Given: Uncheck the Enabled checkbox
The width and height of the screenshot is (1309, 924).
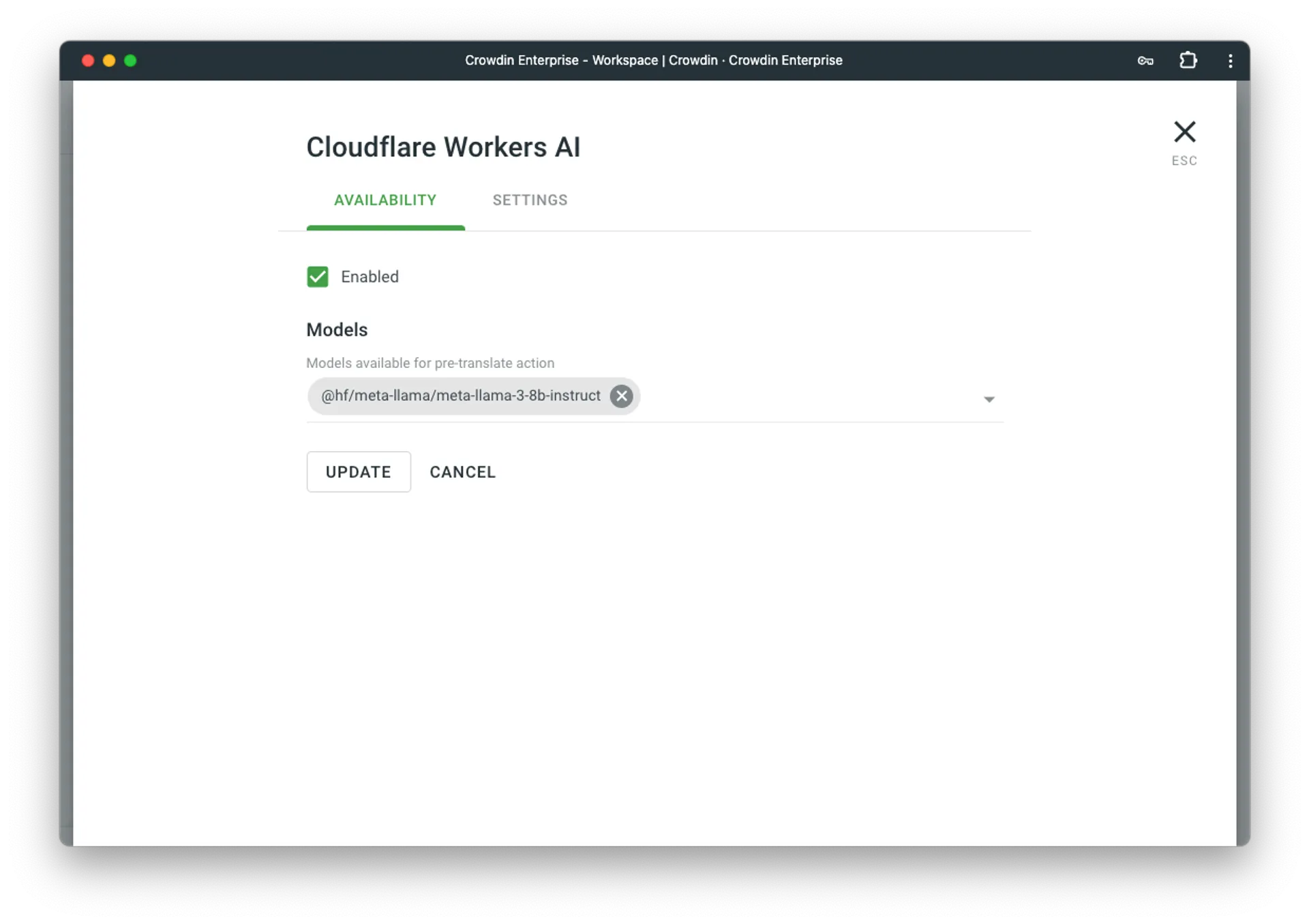Looking at the screenshot, I should click(x=318, y=277).
